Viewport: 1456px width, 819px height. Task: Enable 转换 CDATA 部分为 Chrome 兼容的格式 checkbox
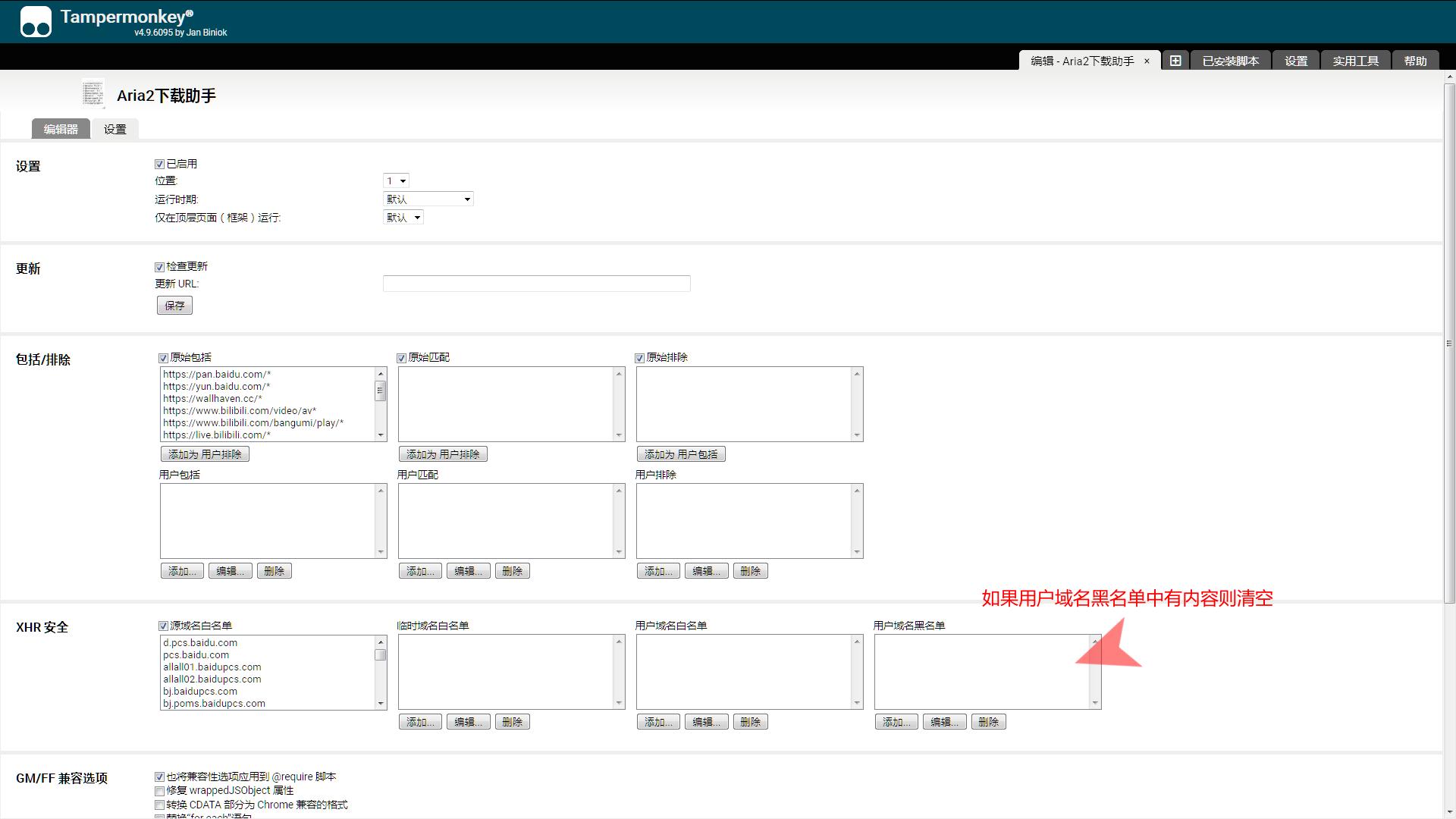click(159, 805)
